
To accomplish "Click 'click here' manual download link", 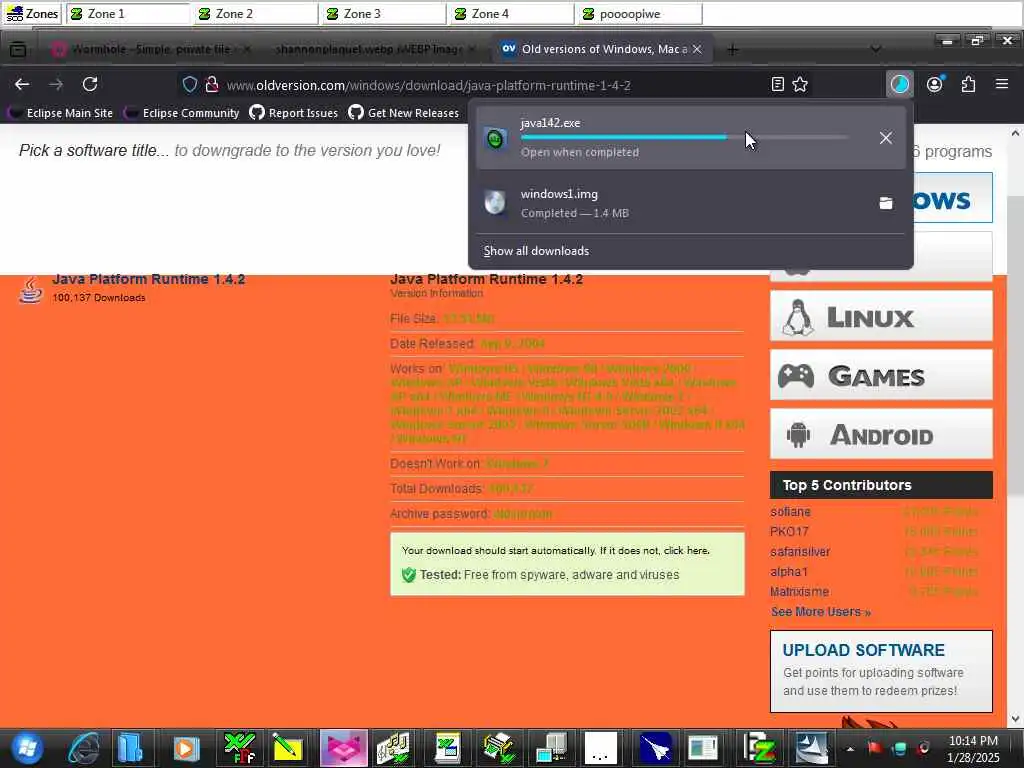I will (686, 551).
